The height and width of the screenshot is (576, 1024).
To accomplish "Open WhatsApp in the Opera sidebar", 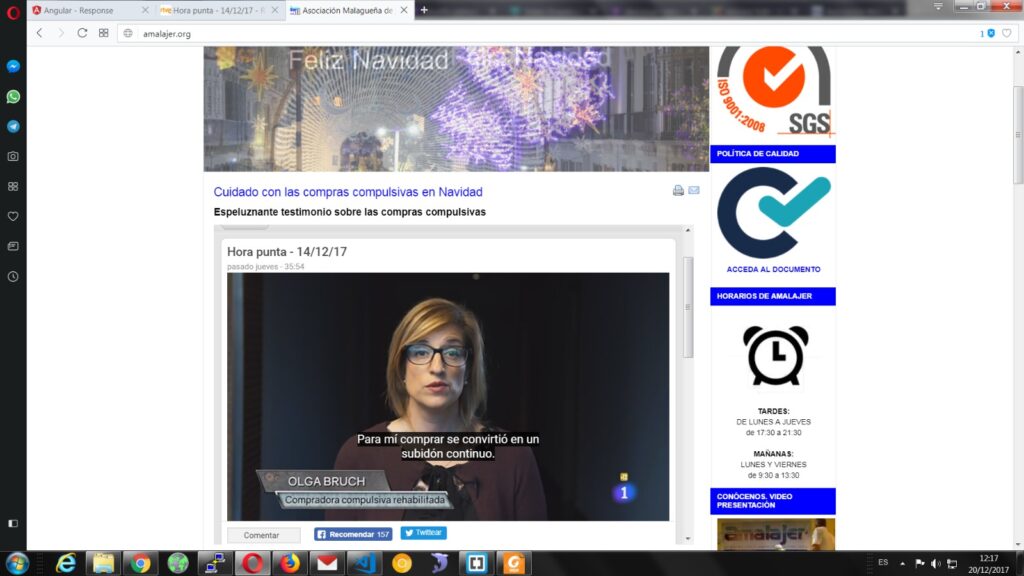I will pos(13,97).
